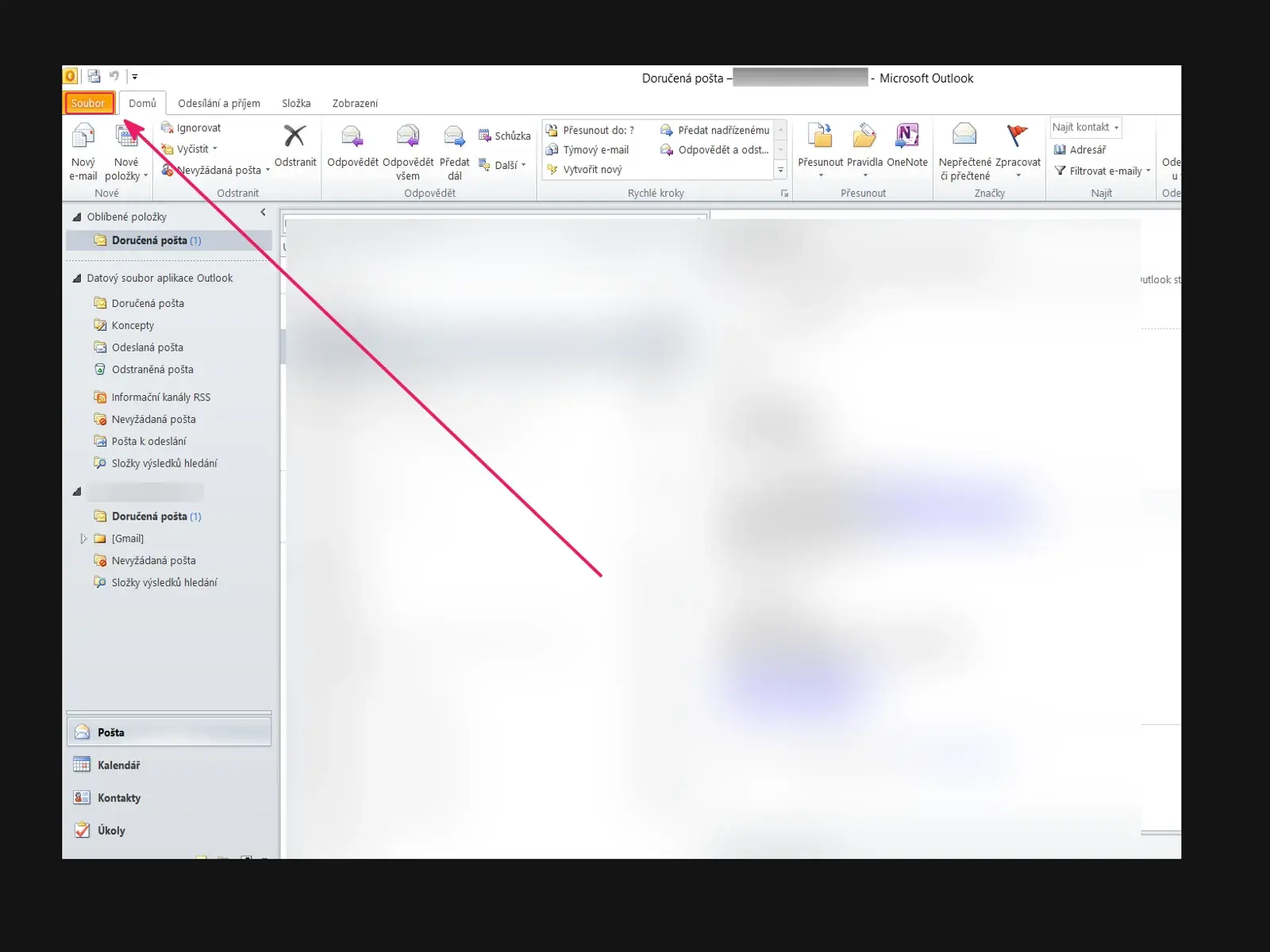
Task: Collapse the navigation pane with the chevron
Action: tap(263, 213)
